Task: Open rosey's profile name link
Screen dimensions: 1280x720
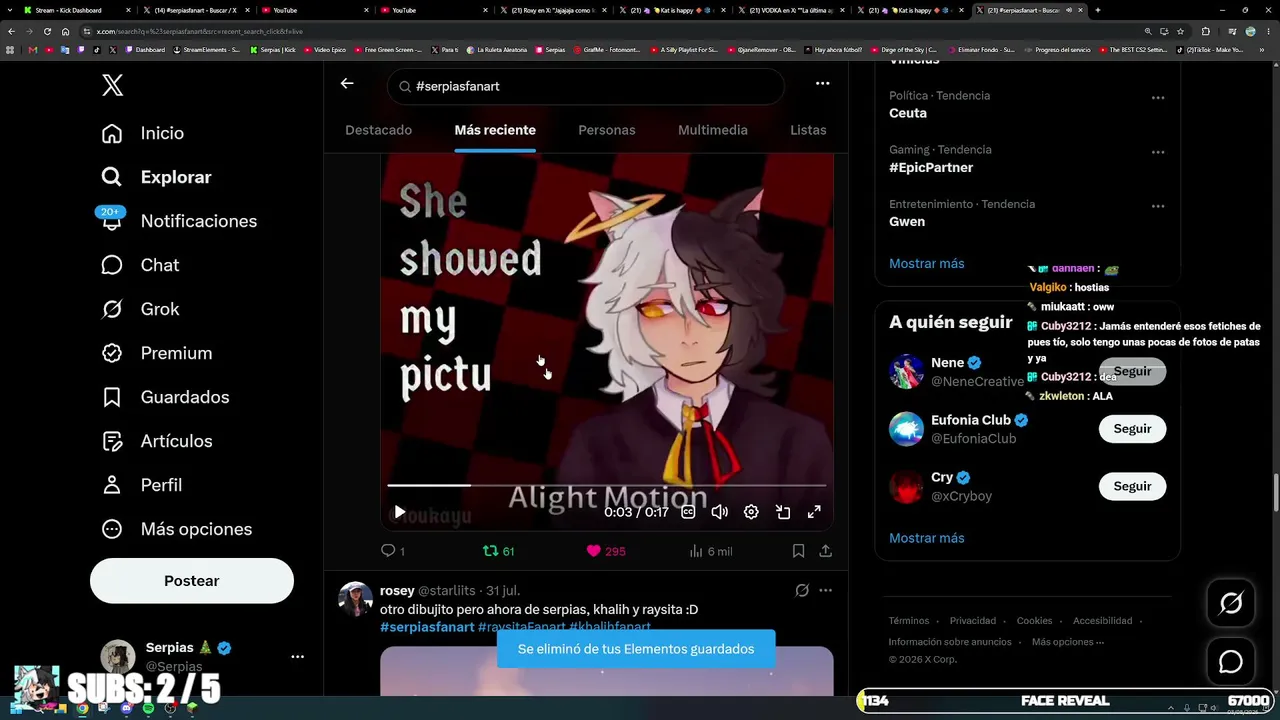Action: [397, 590]
